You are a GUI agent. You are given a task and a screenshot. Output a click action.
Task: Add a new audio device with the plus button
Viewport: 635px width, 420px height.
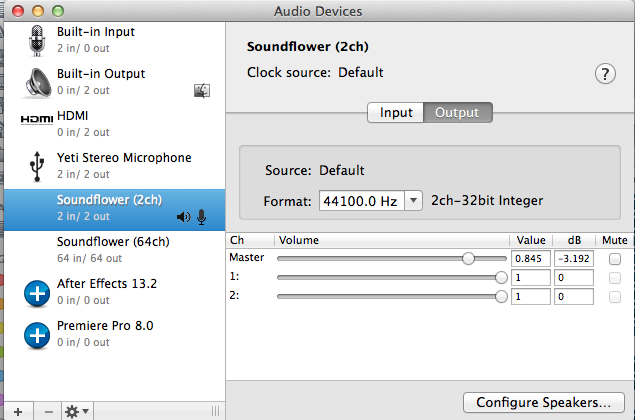(18, 411)
